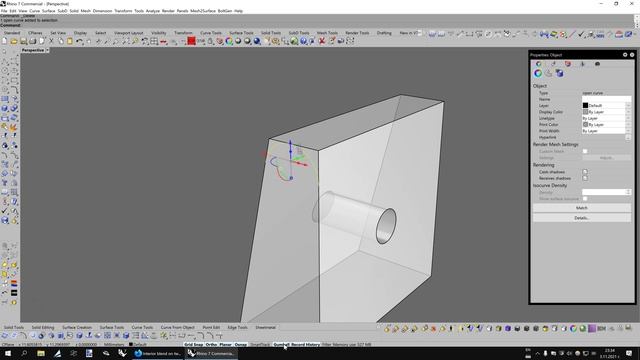Screen dimensions: 640x360
Task: Click the Print icon in the toolbar
Action: pyautogui.click(x=33, y=41)
